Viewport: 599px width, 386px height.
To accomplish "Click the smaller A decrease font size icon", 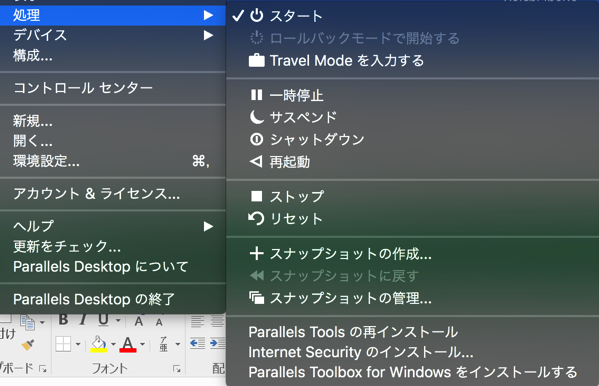I will click(x=159, y=322).
